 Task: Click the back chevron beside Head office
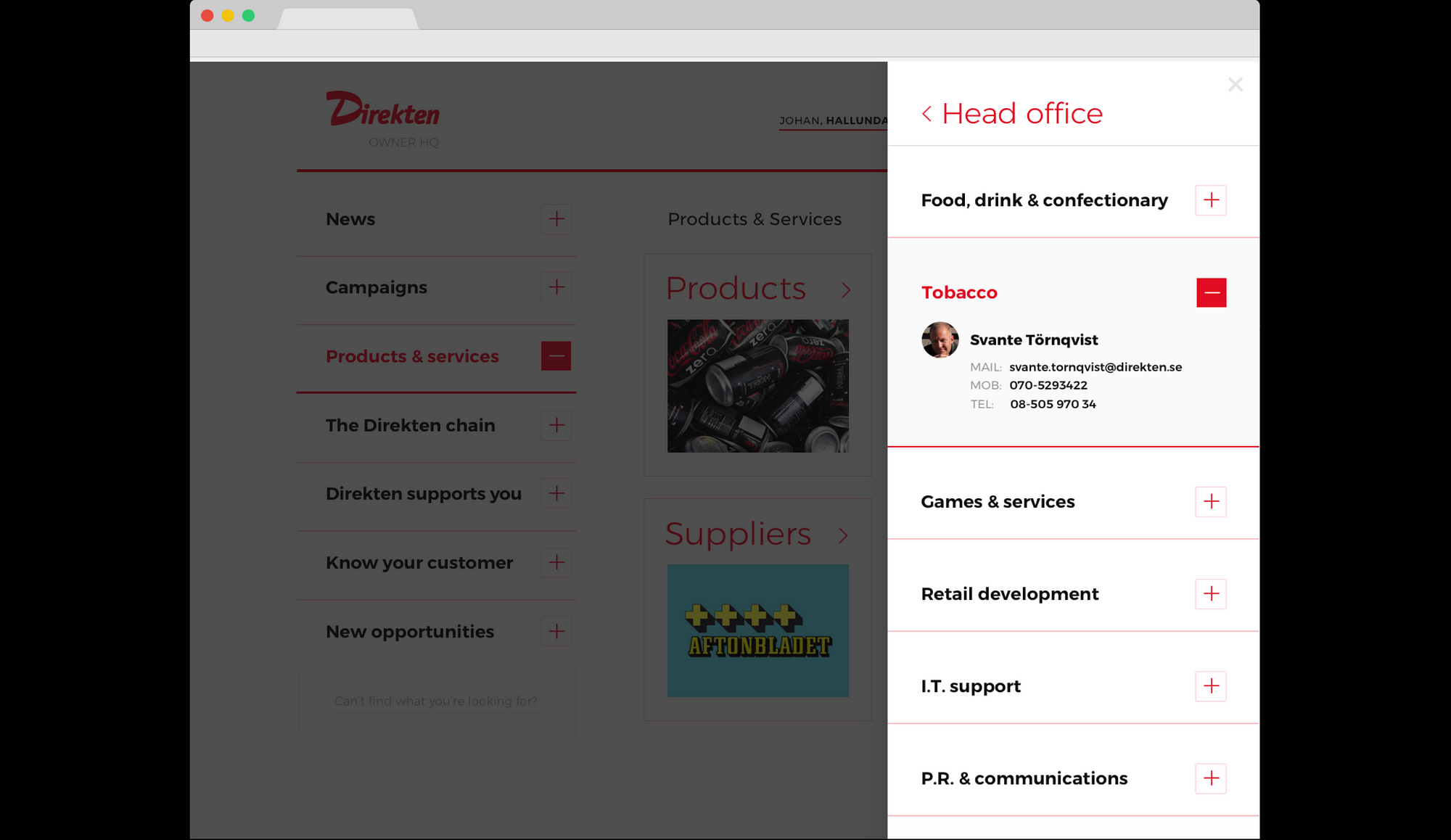[x=926, y=114]
